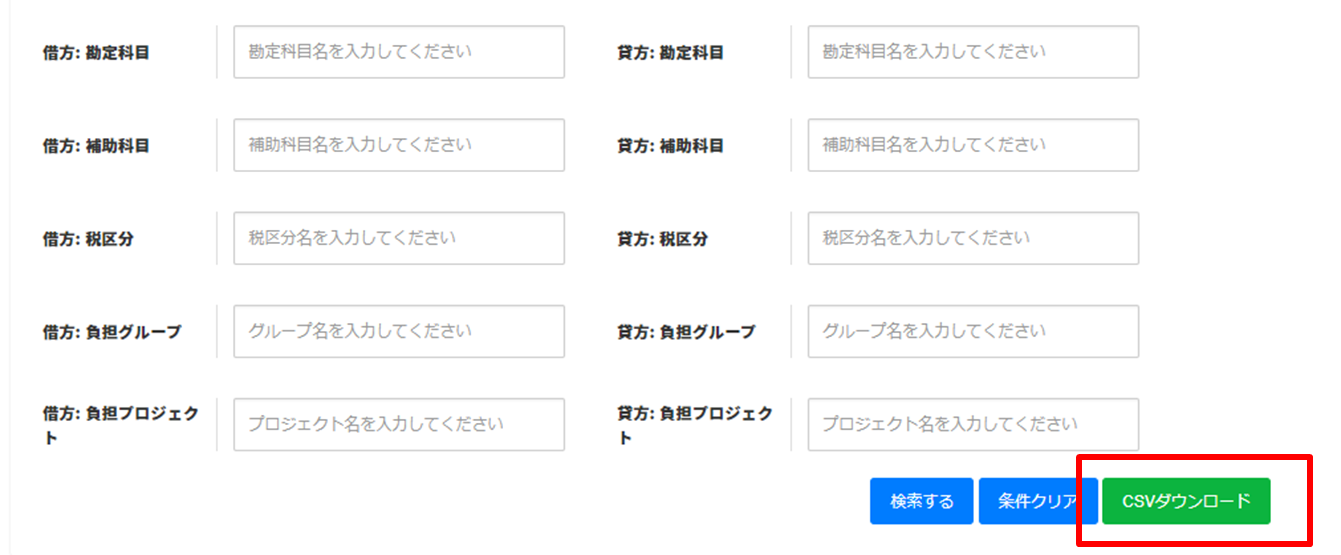The image size is (1341, 555).
Task: Select the 借方 税区分 input field
Action: 398,238
